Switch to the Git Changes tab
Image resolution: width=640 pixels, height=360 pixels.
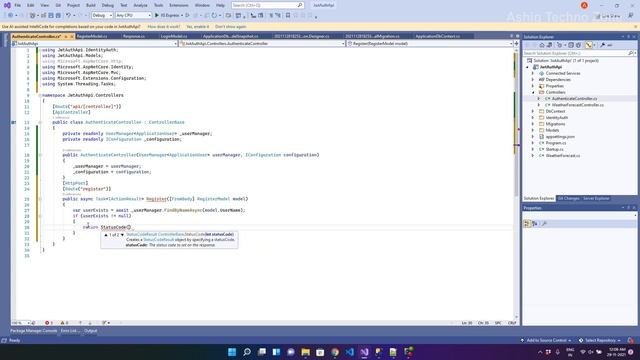(x=568, y=199)
